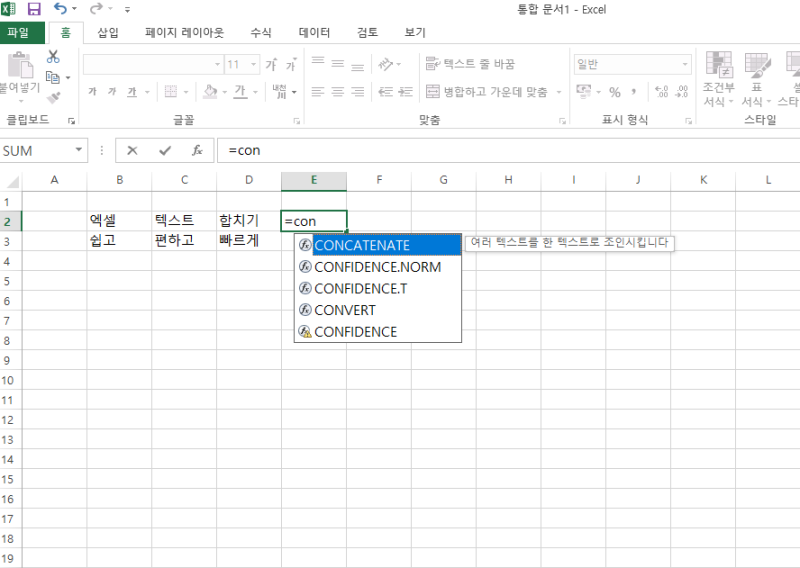
Task: Switch to the 수식 tab
Action: [x=261, y=33]
